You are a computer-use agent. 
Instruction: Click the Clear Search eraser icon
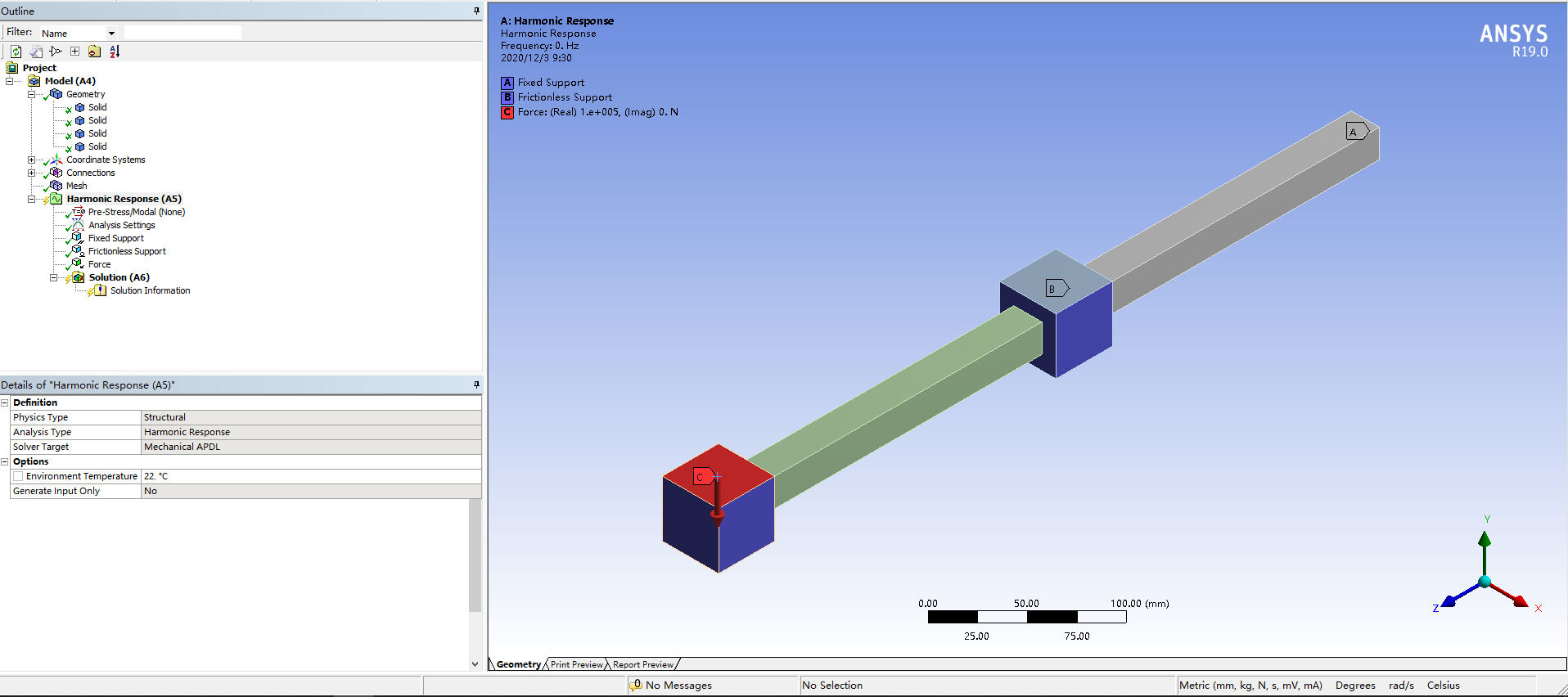click(x=36, y=52)
